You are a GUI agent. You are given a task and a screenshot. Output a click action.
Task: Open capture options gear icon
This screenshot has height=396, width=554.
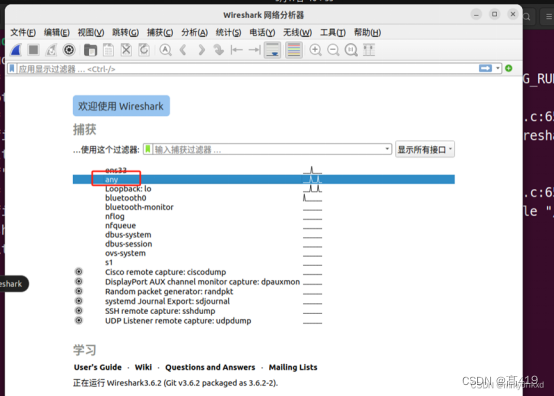(69, 50)
